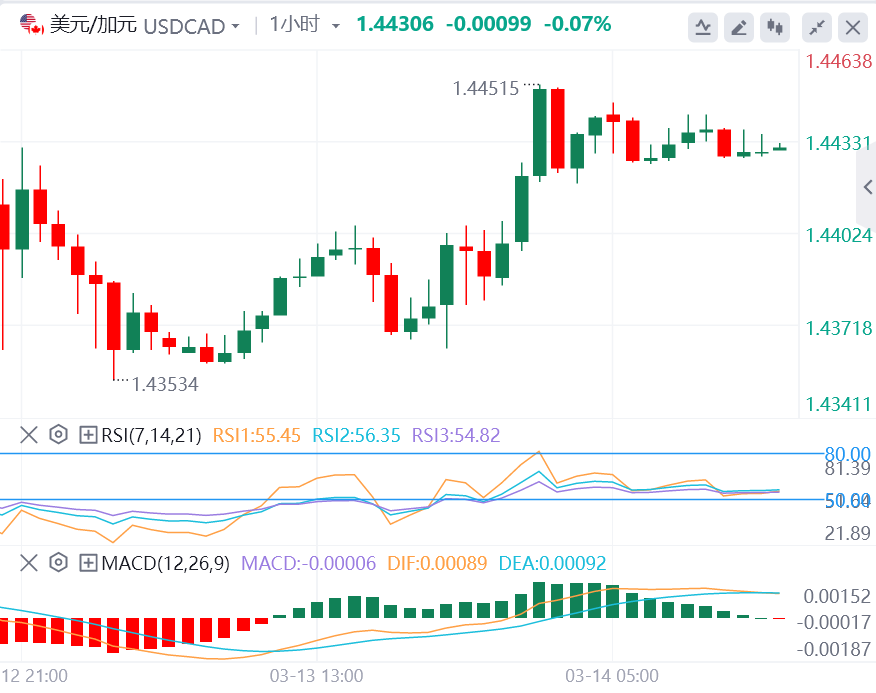Click the percent change -0.07%
Screen dimensions: 876x693
click(x=577, y=24)
